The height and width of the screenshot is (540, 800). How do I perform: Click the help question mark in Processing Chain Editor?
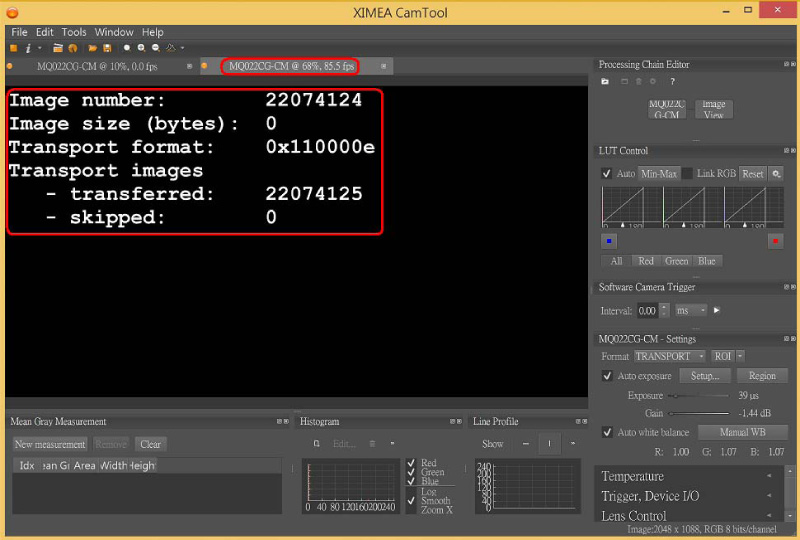pos(672,81)
